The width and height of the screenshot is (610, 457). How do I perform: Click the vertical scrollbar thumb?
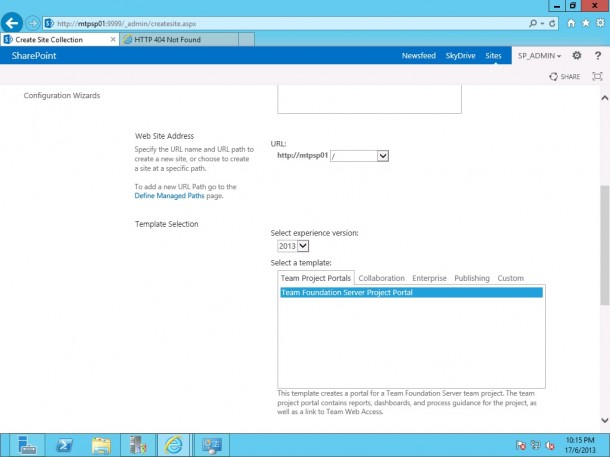point(605,245)
